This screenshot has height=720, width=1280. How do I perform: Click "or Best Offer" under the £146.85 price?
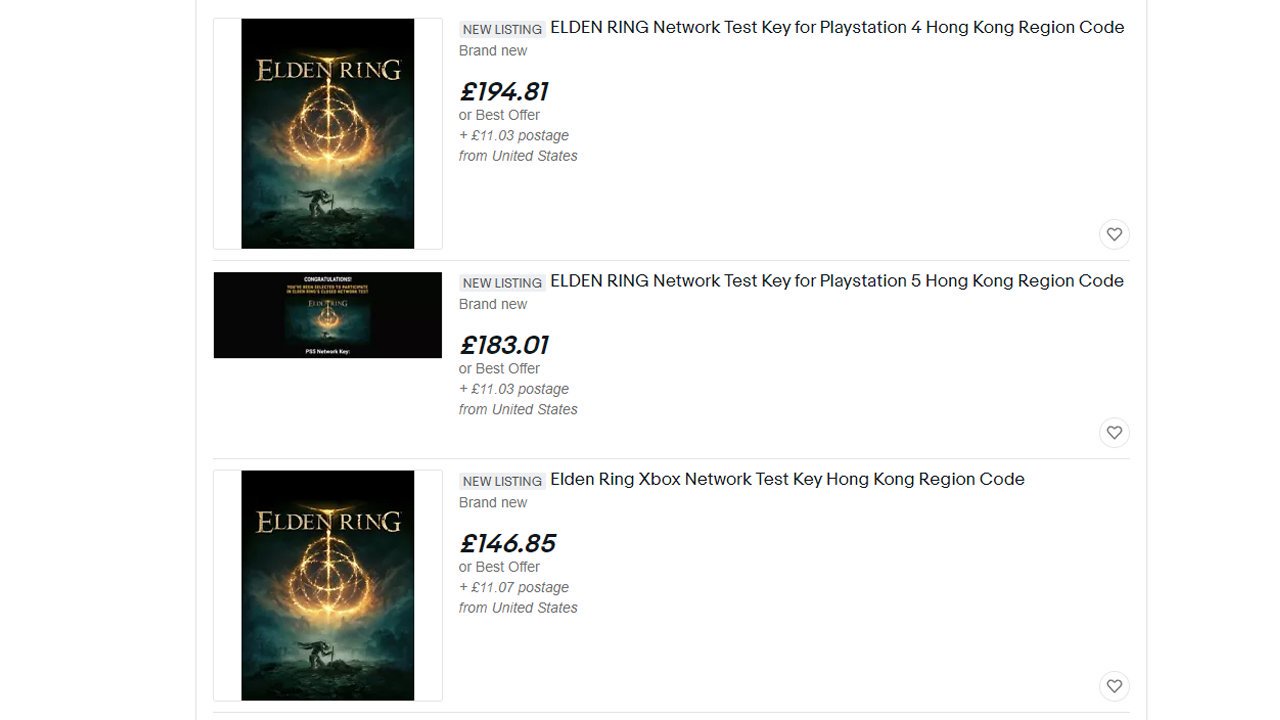click(x=499, y=566)
